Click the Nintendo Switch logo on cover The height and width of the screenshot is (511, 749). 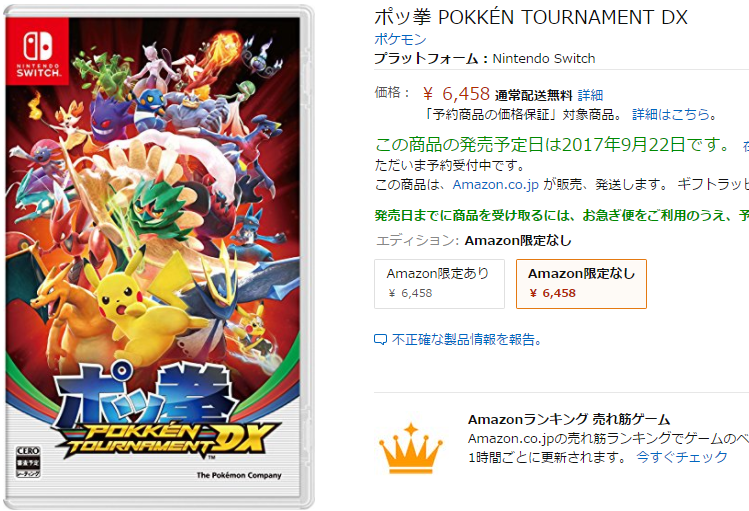(x=37, y=51)
